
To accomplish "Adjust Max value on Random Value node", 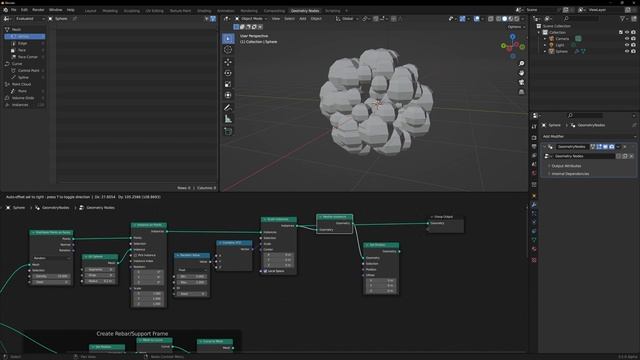I will tap(192, 282).
